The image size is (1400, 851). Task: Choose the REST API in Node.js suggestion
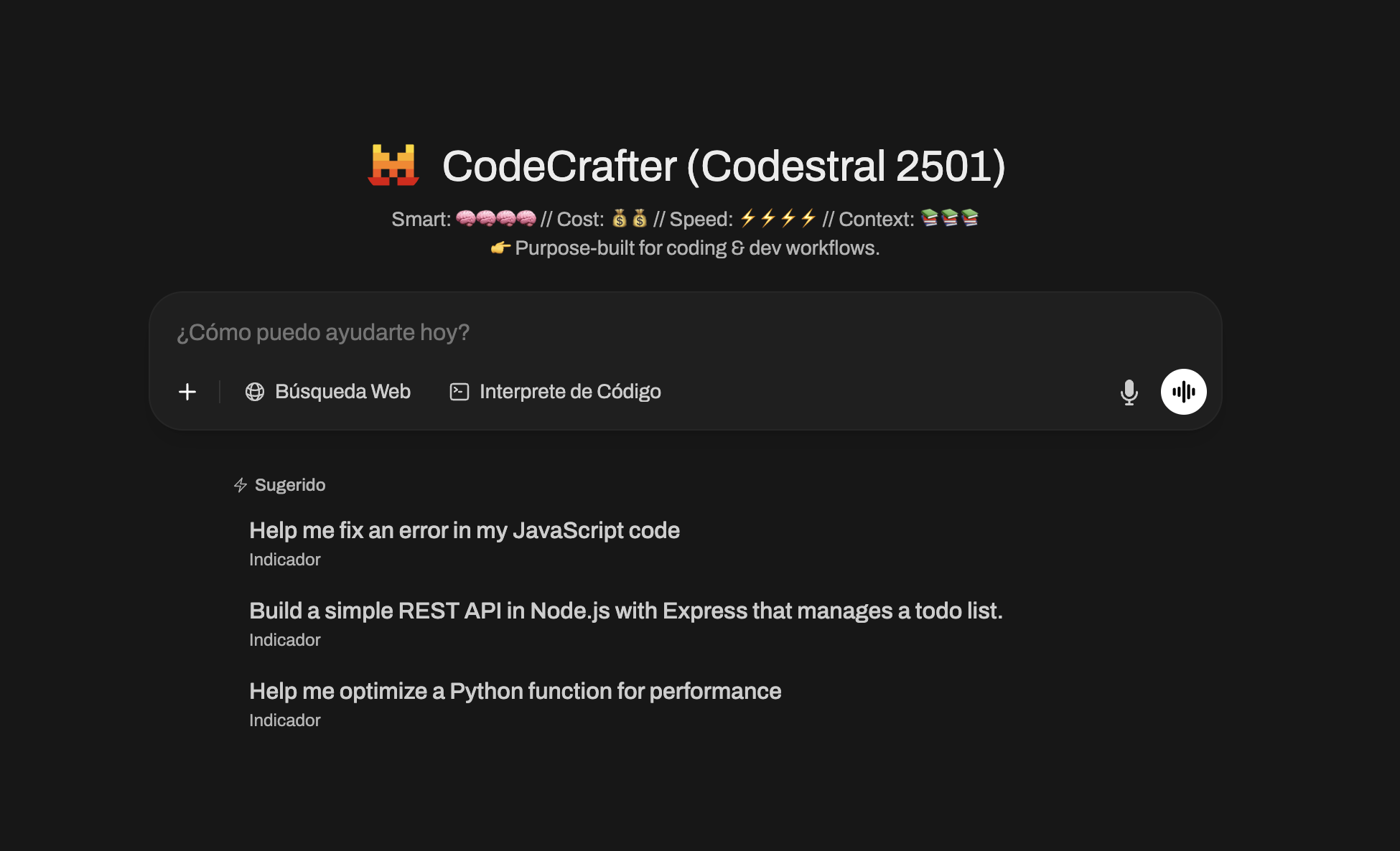click(x=625, y=611)
